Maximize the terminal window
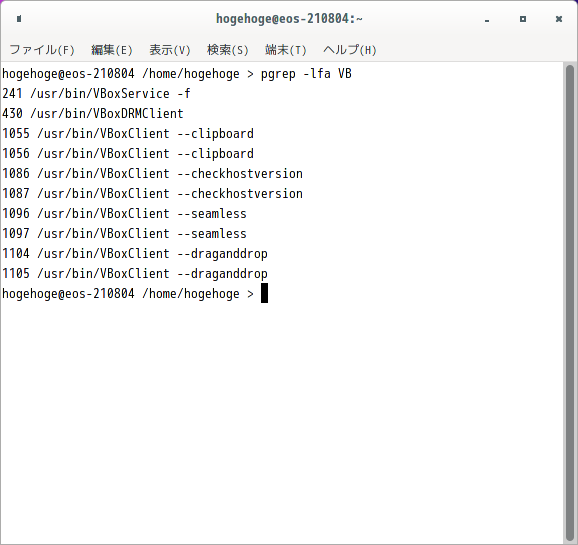 tap(523, 19)
